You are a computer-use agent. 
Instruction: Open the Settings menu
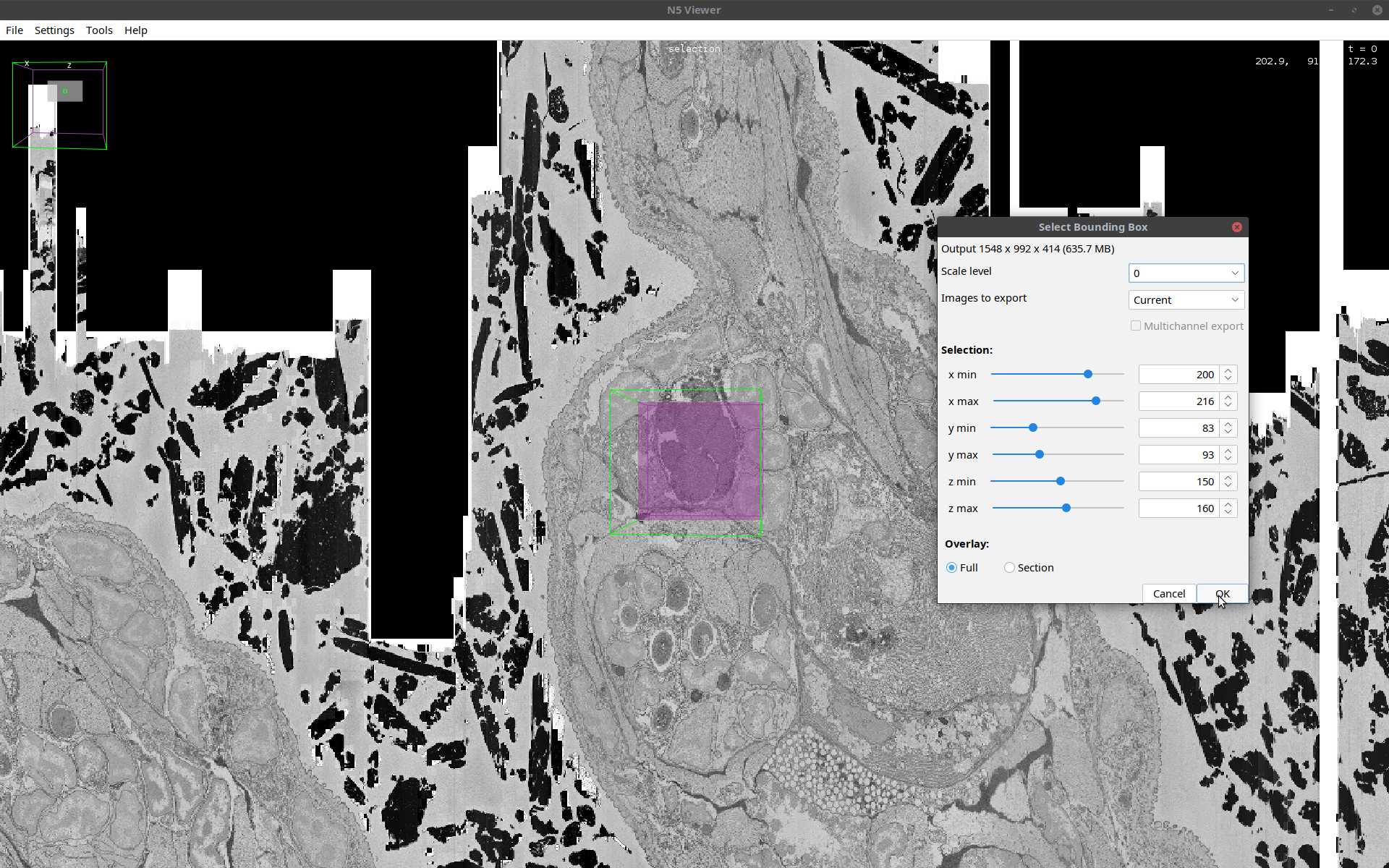tap(54, 30)
